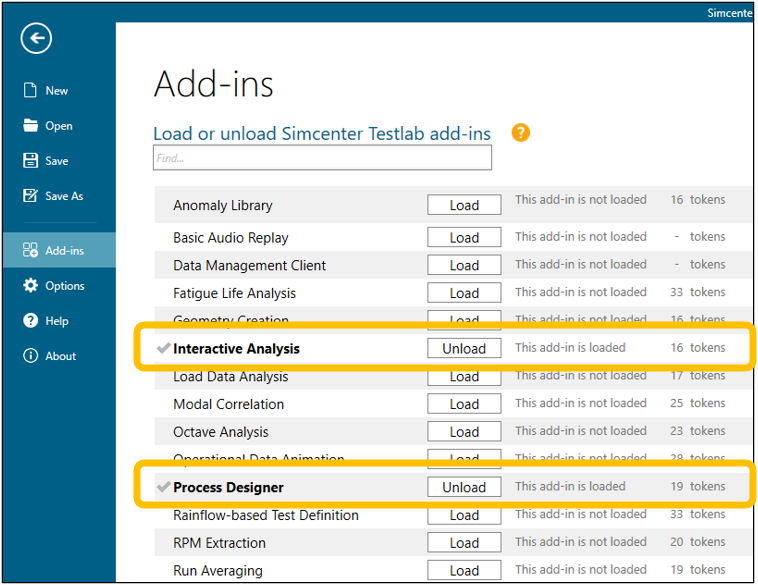Open Help from the sidebar
The width and height of the screenshot is (758, 585).
[57, 321]
